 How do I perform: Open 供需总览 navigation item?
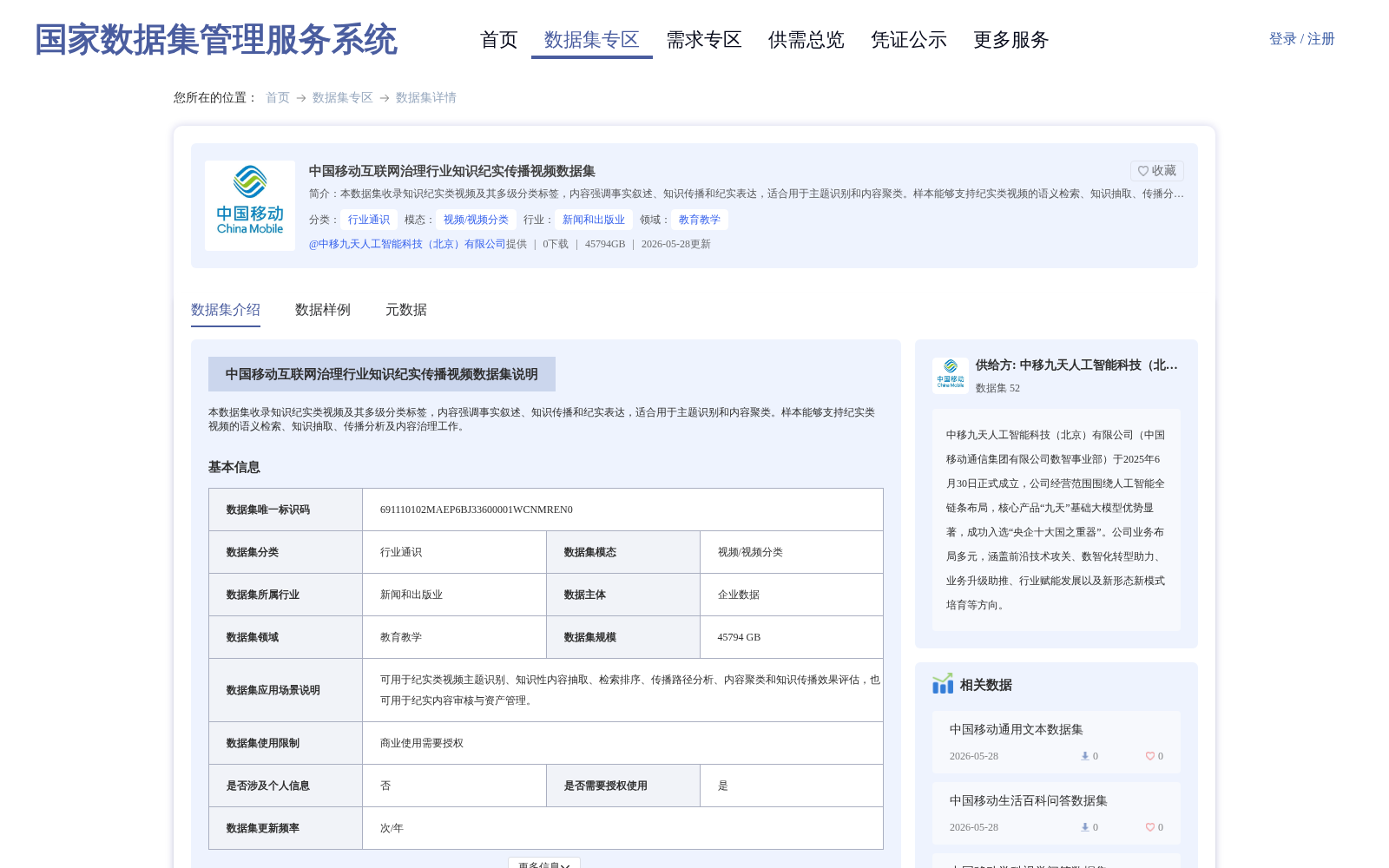806,40
